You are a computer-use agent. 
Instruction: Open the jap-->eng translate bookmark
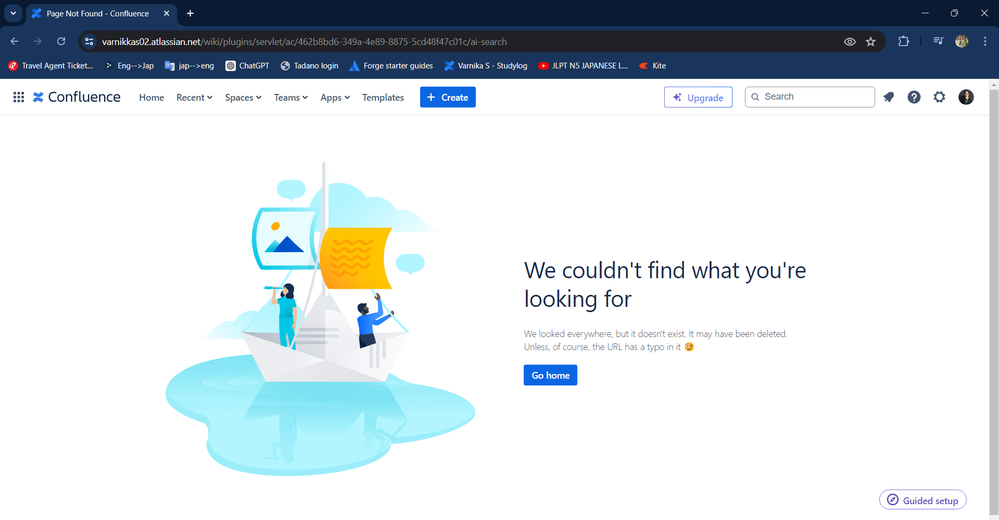189,66
